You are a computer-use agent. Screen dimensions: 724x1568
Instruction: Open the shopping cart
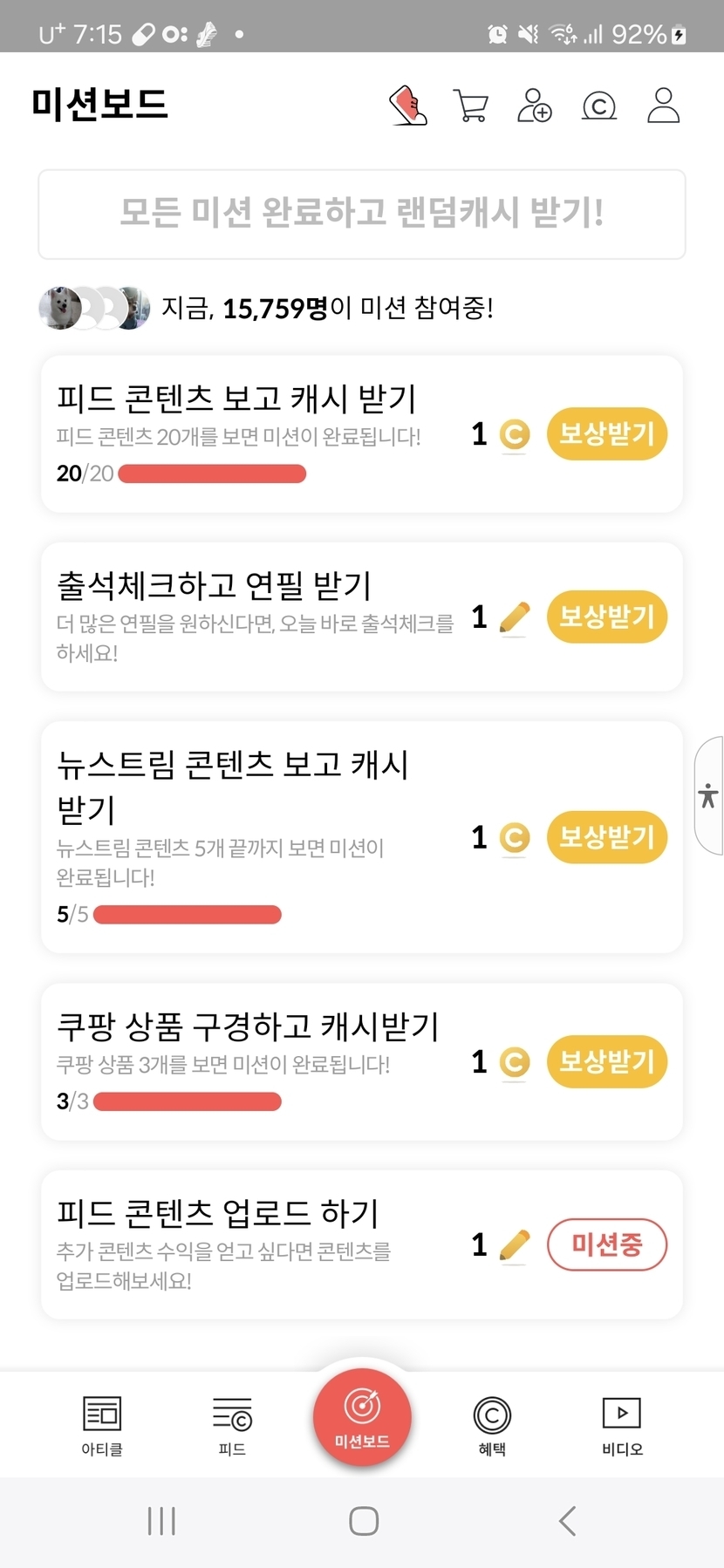[x=471, y=106]
